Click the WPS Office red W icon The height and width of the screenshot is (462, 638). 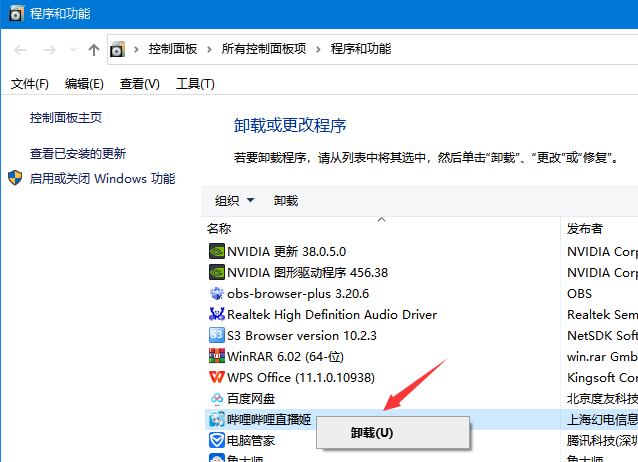216,377
